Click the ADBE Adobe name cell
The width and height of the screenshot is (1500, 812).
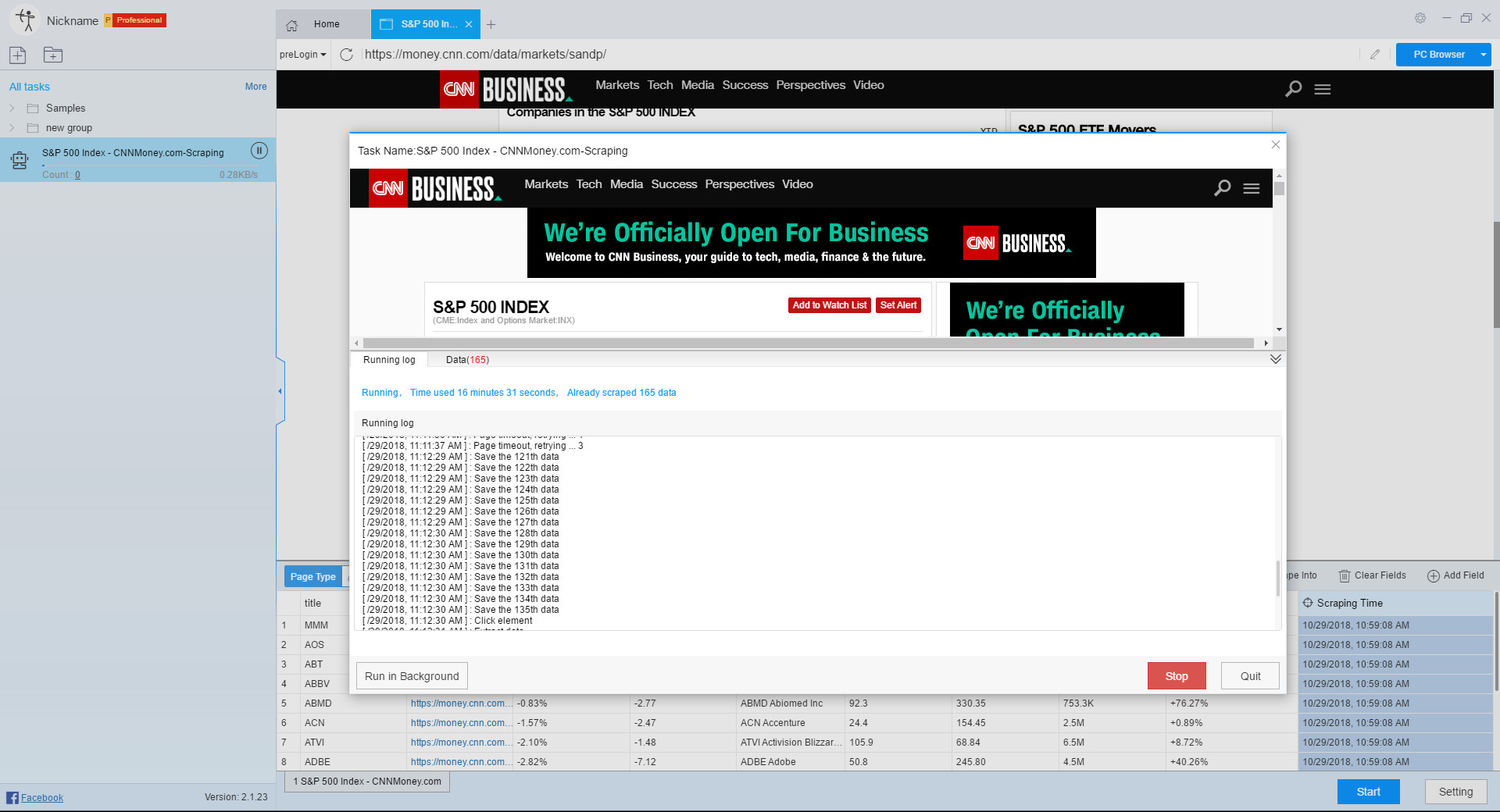click(791, 762)
